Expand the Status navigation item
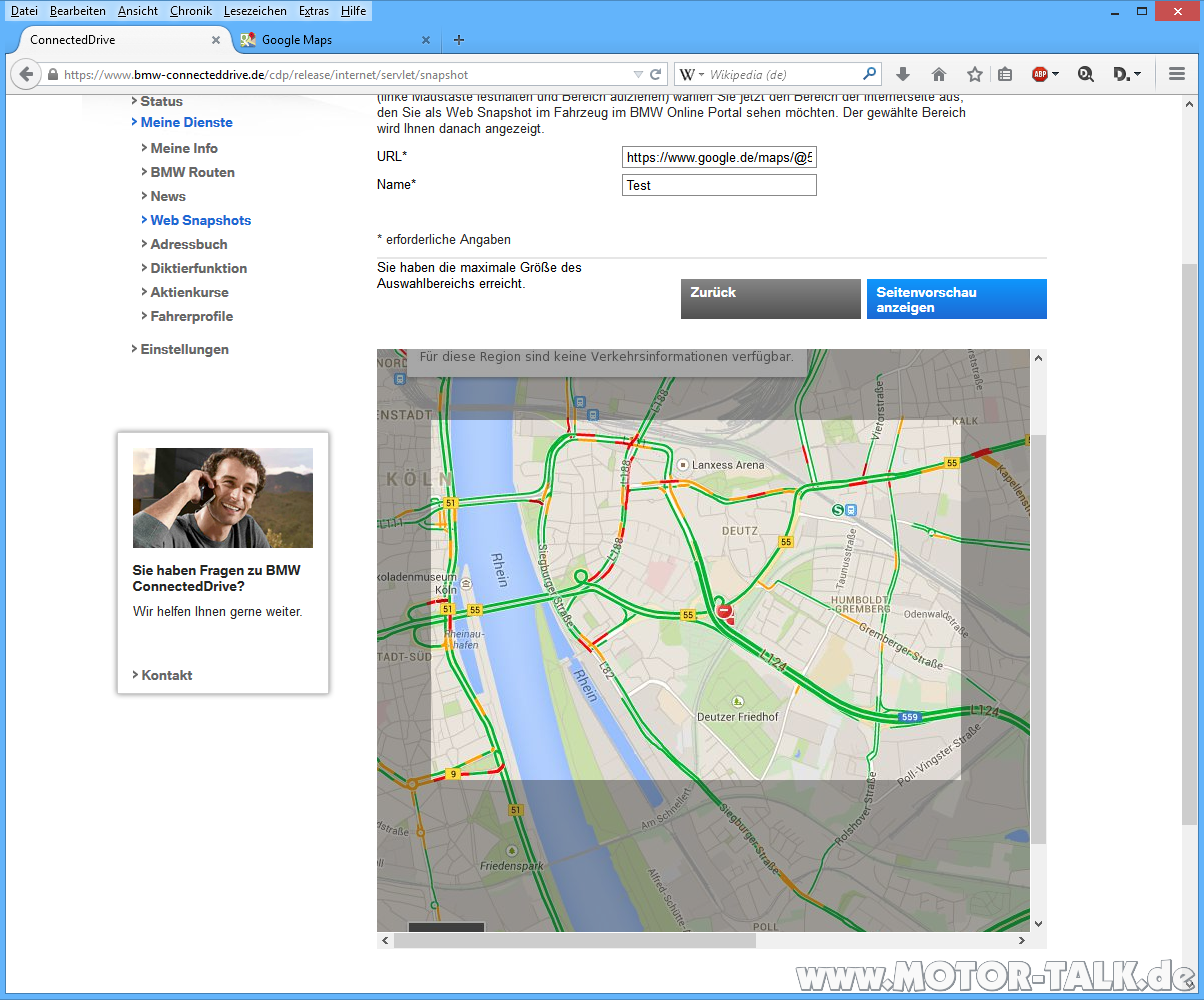 pyautogui.click(x=161, y=101)
